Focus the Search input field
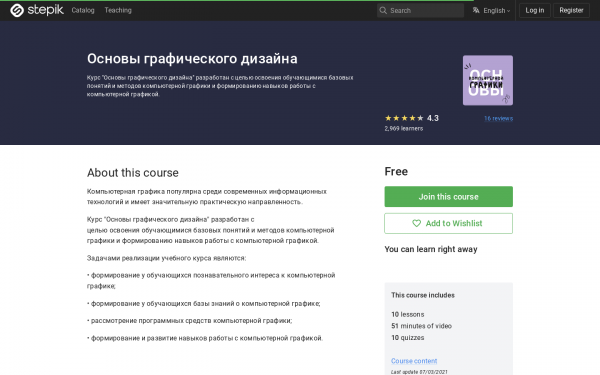The width and height of the screenshot is (600, 375). tap(420, 10)
